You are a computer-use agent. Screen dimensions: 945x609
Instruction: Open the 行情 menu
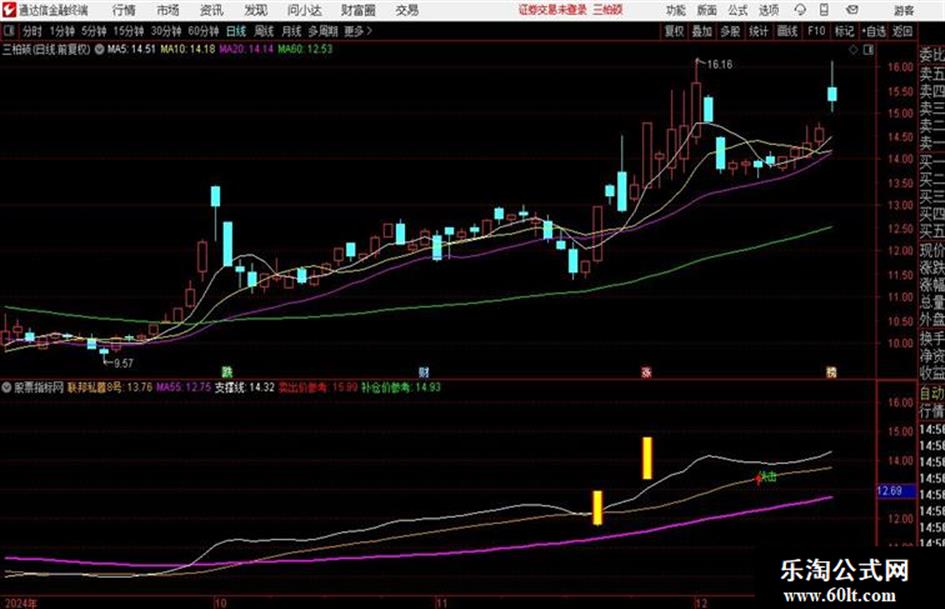(124, 10)
